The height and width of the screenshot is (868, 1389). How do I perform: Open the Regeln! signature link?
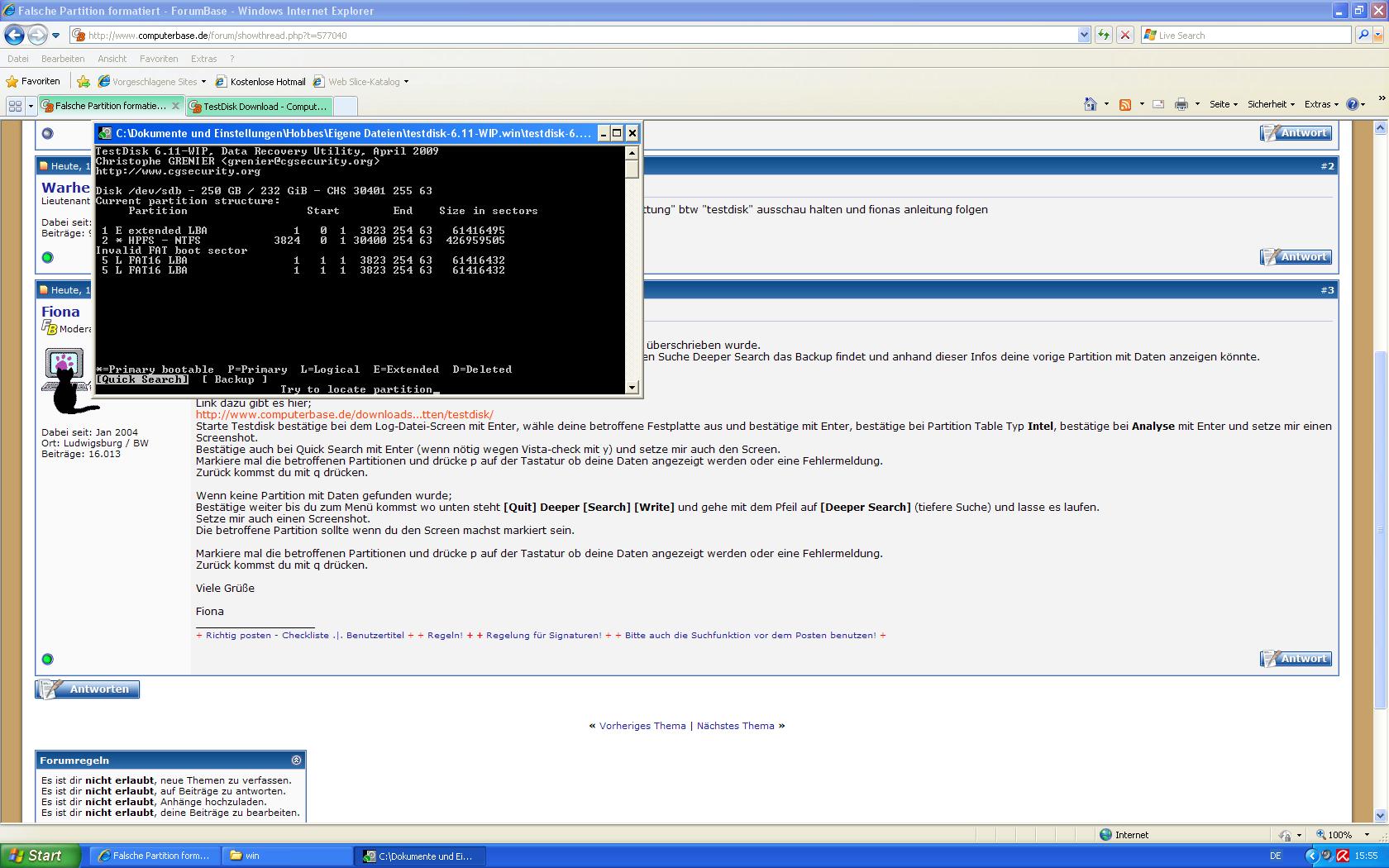click(445, 636)
